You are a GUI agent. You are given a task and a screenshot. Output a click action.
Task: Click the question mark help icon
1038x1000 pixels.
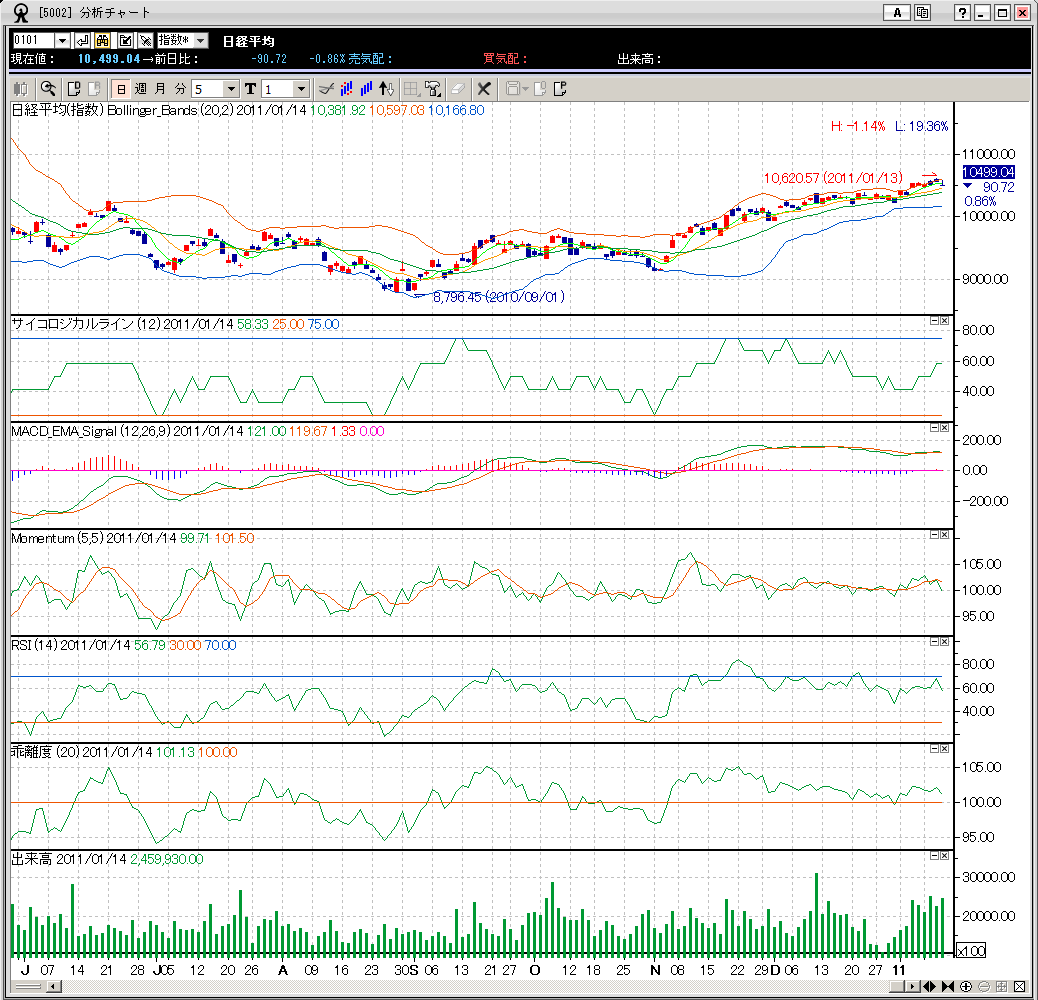962,13
